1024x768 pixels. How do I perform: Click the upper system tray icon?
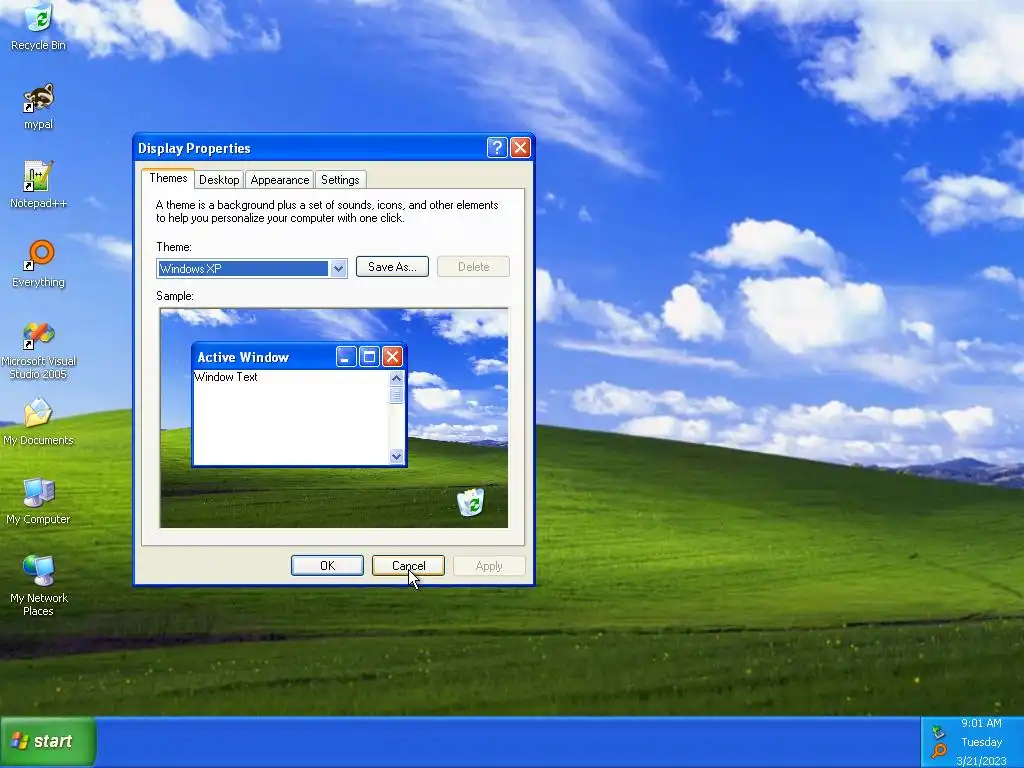tap(938, 731)
